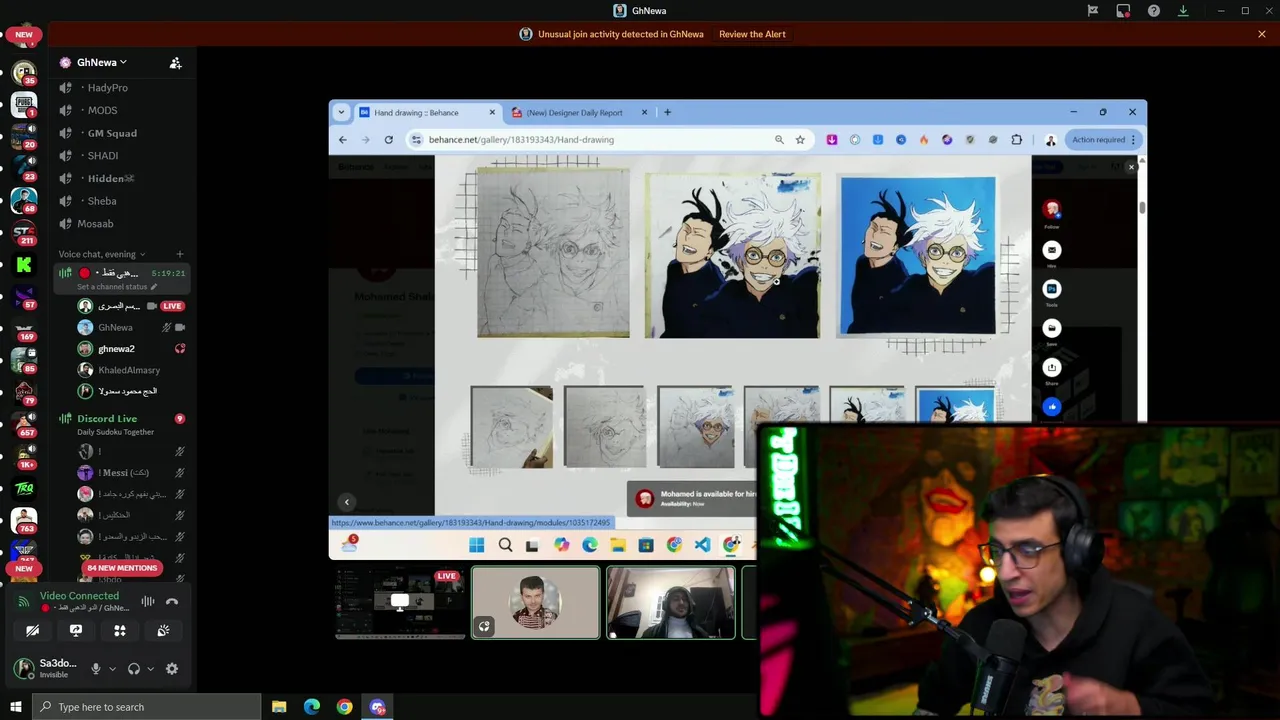Join the MODS voice channel
Screen dimensions: 1280x720
click(x=122, y=111)
